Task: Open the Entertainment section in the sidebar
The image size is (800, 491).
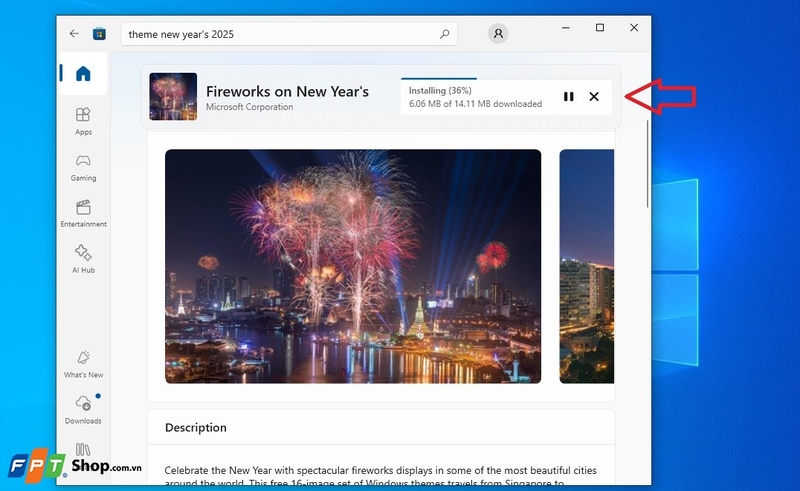Action: (x=83, y=213)
